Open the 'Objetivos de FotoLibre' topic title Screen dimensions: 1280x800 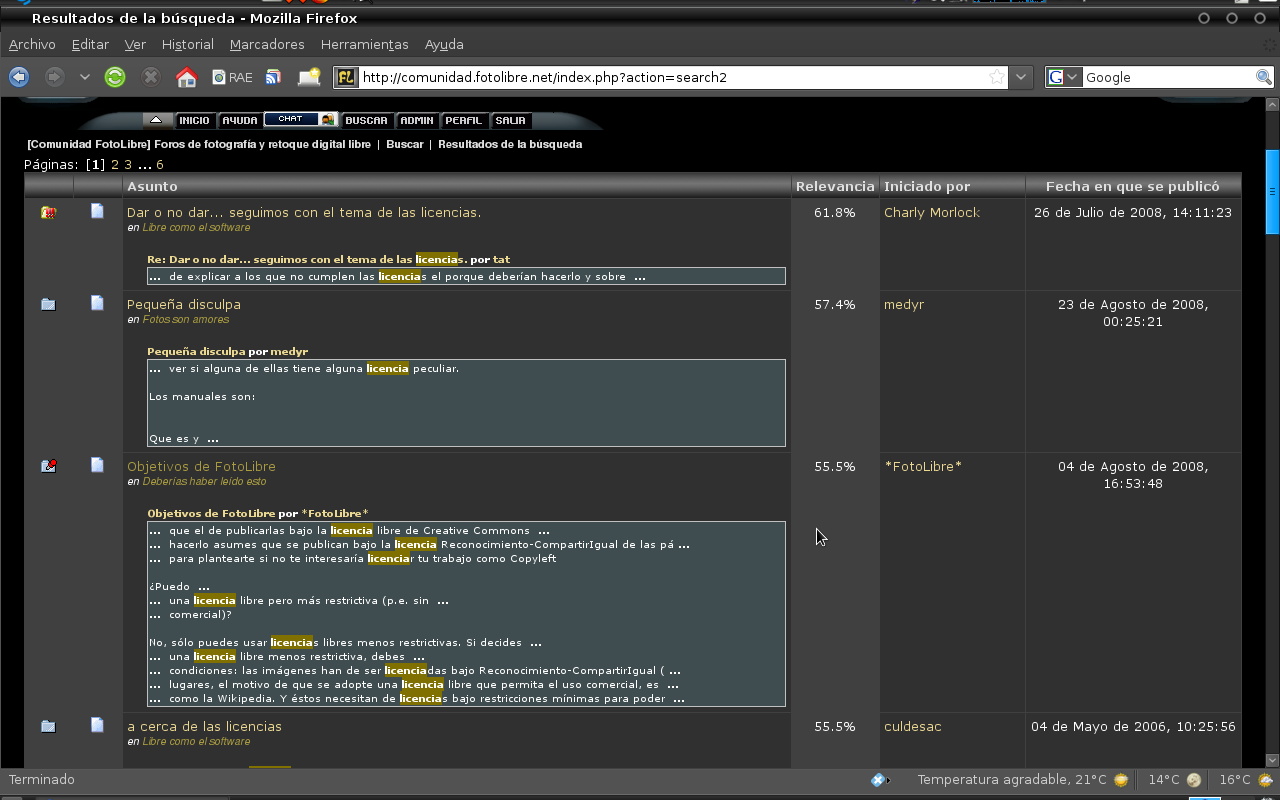click(x=201, y=466)
